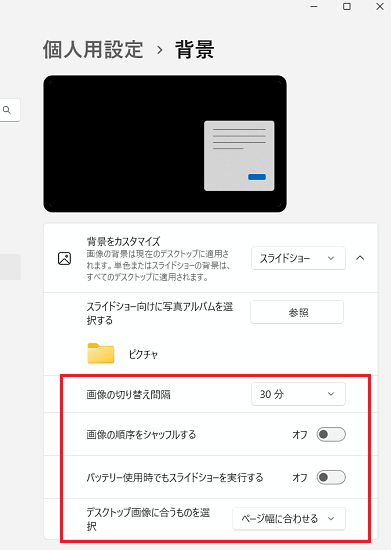Click the breadcrumb chevron after 個人用設定

click(160, 50)
